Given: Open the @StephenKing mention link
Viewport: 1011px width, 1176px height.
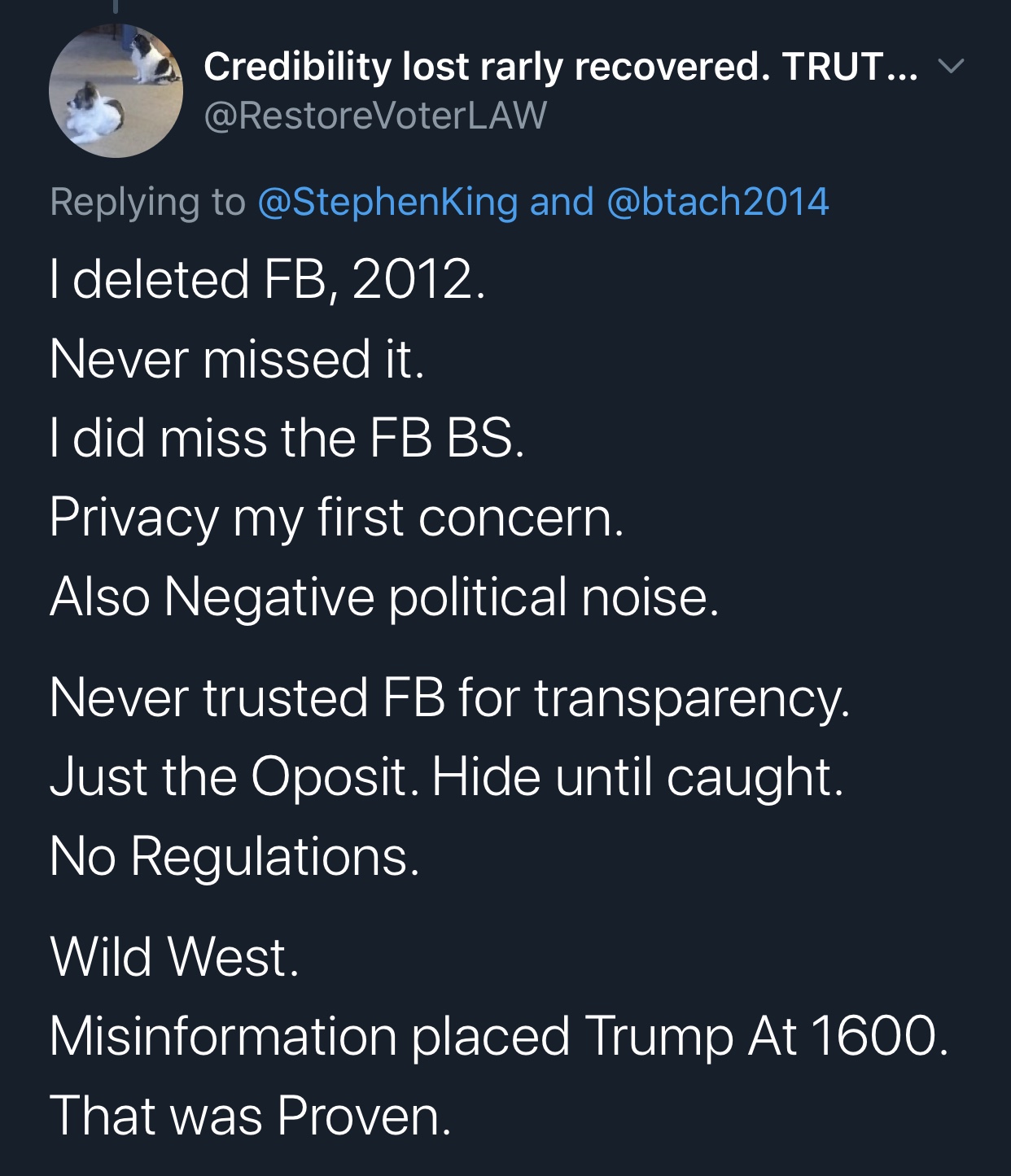Looking at the screenshot, I should tap(387, 202).
